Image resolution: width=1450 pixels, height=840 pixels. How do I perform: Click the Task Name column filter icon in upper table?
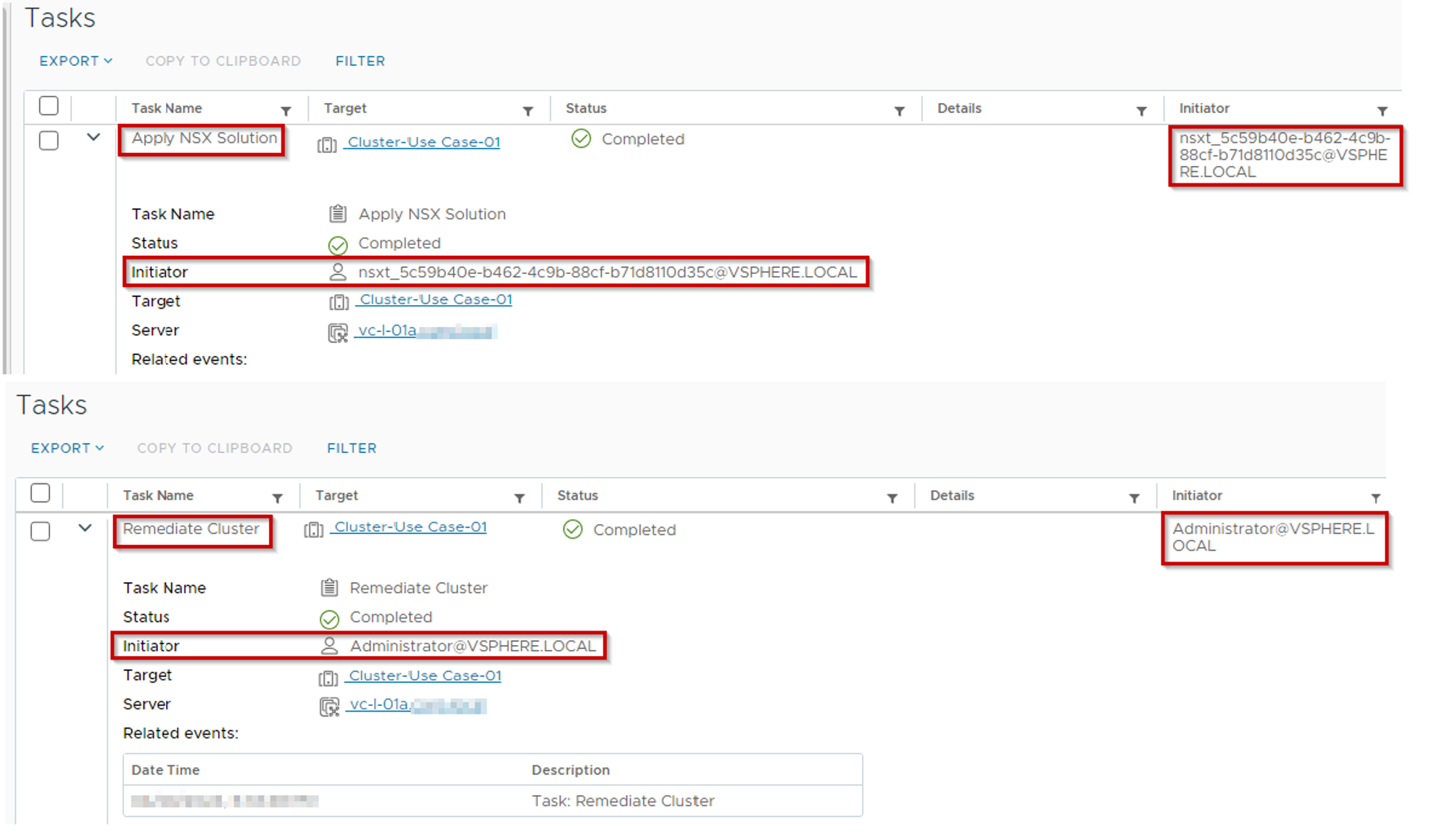pyautogui.click(x=286, y=111)
